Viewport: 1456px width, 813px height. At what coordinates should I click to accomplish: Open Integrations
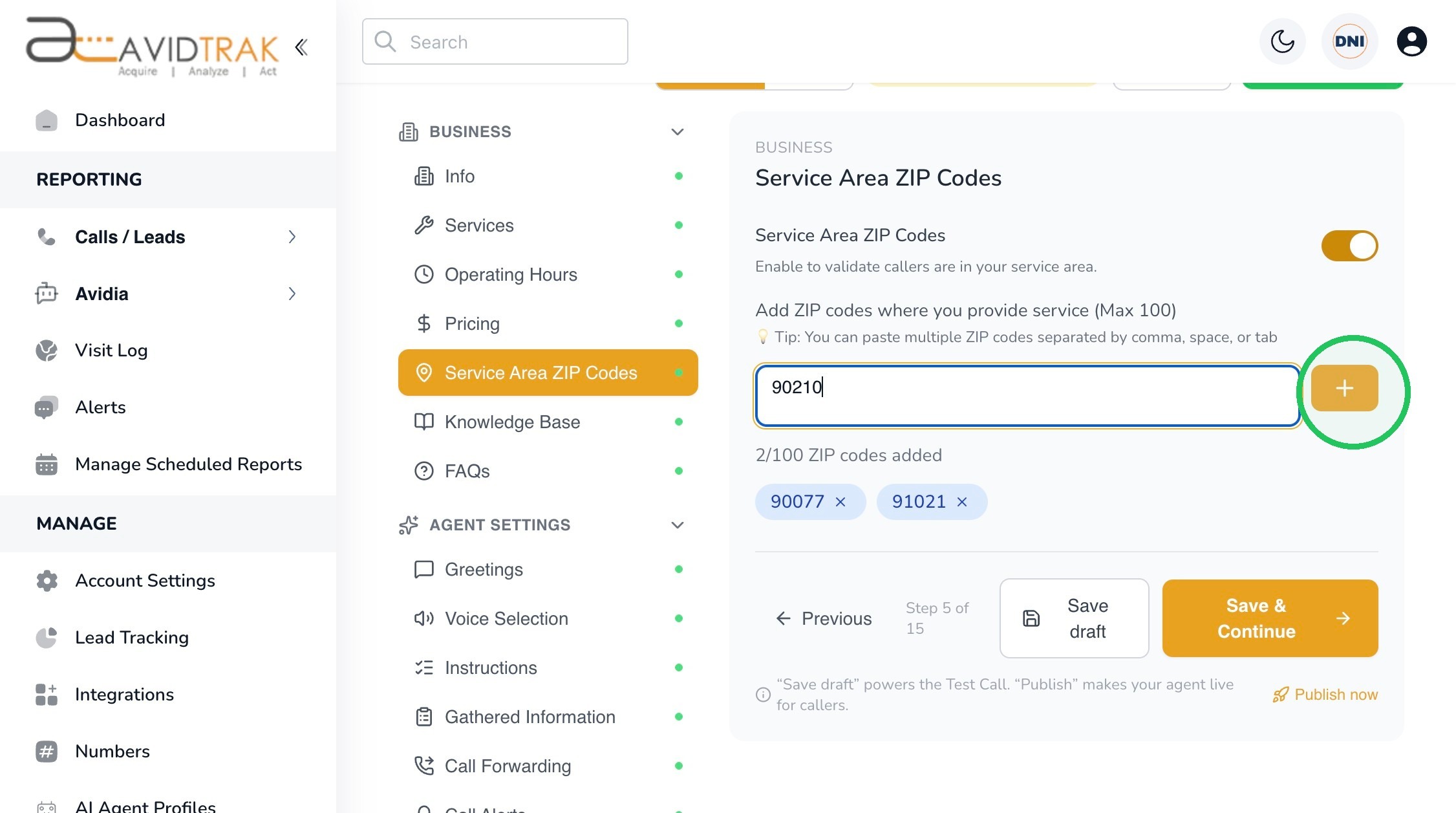coord(124,695)
